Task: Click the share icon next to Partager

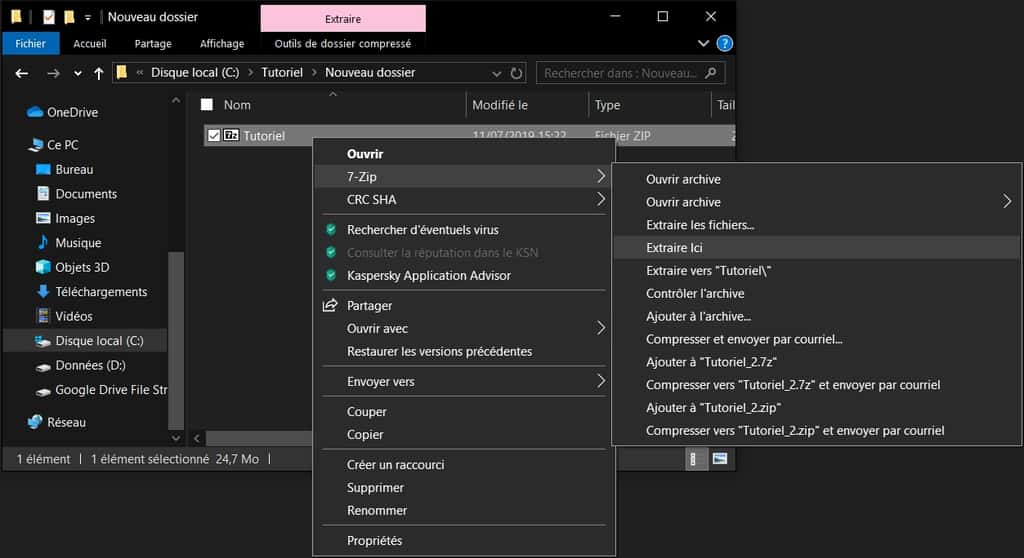Action: [x=330, y=305]
